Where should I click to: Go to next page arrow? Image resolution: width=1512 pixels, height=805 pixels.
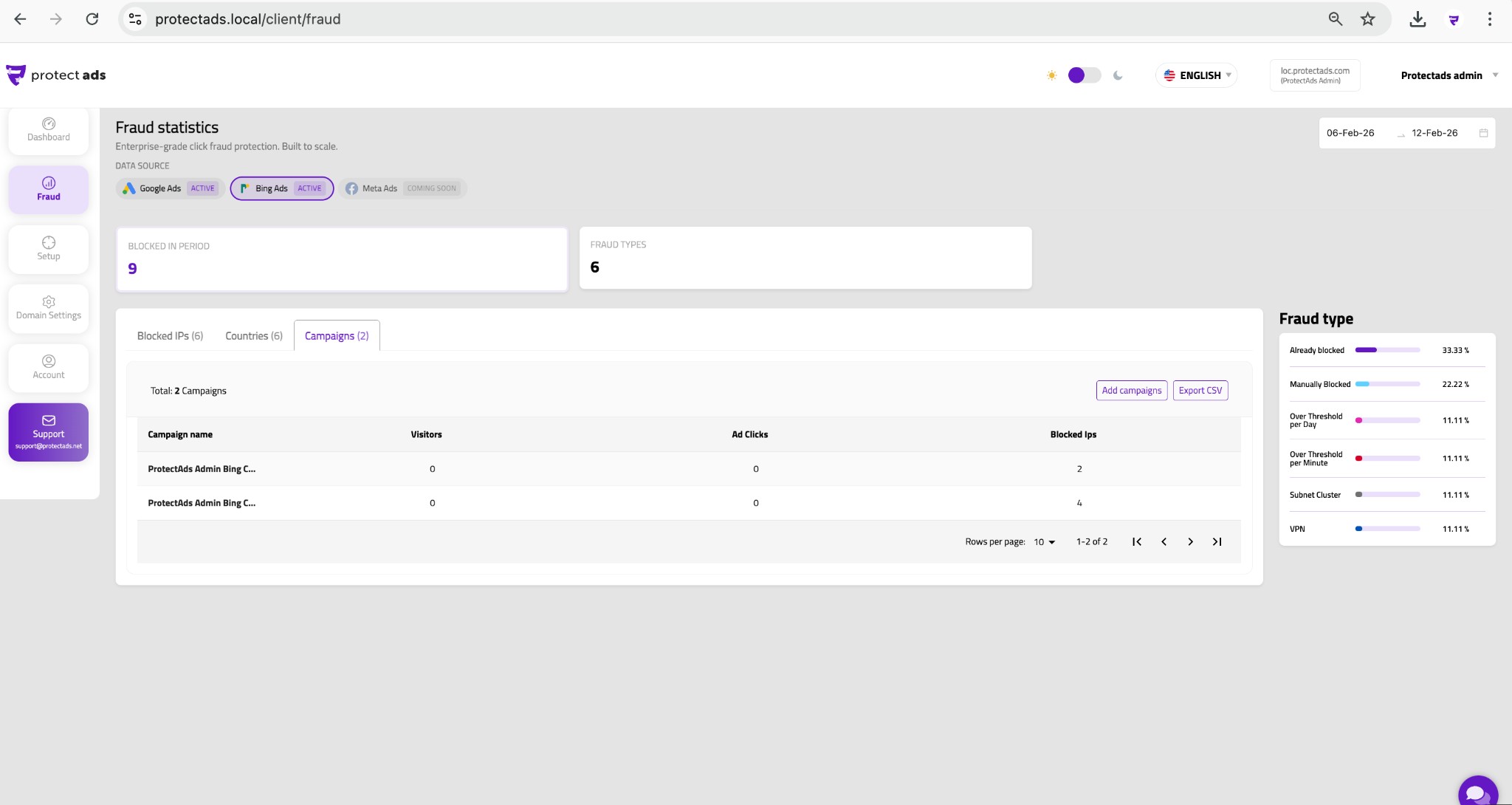pos(1190,542)
